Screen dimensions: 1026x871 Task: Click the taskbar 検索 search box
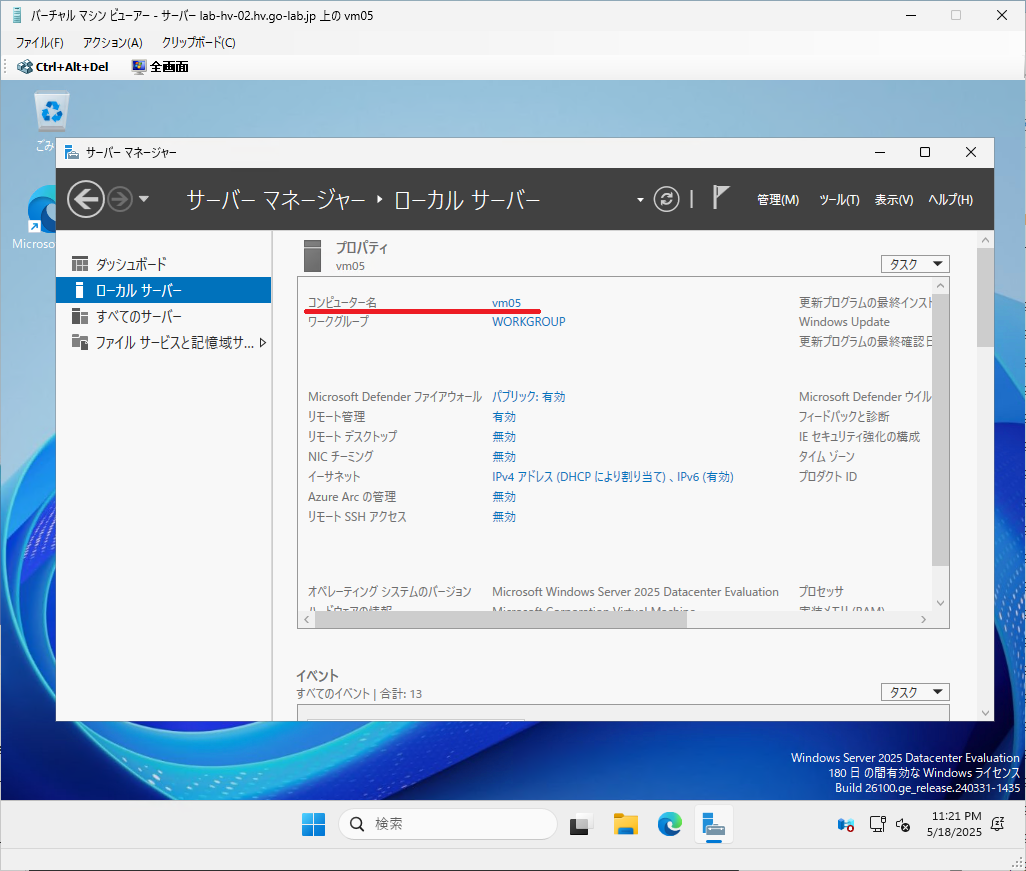pos(448,824)
